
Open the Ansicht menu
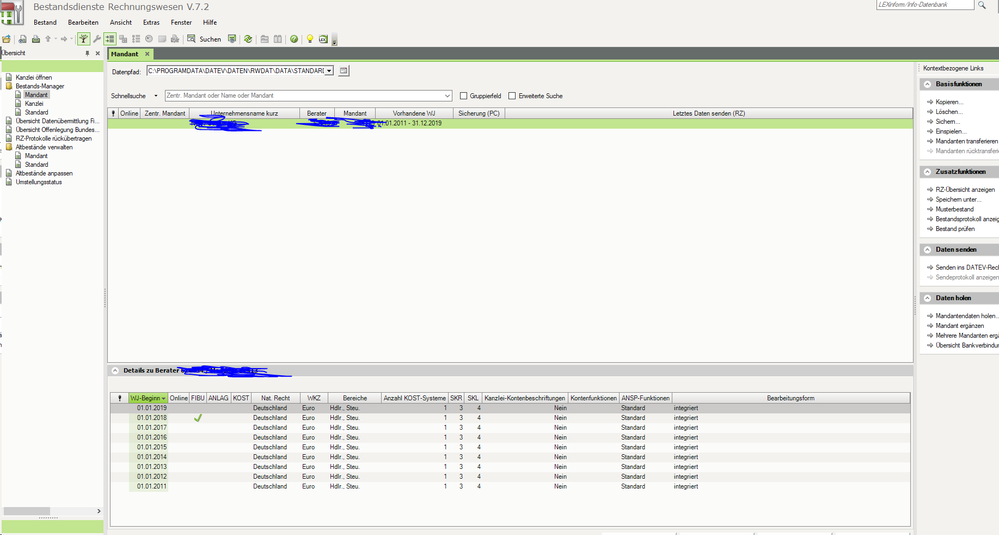tap(120, 22)
